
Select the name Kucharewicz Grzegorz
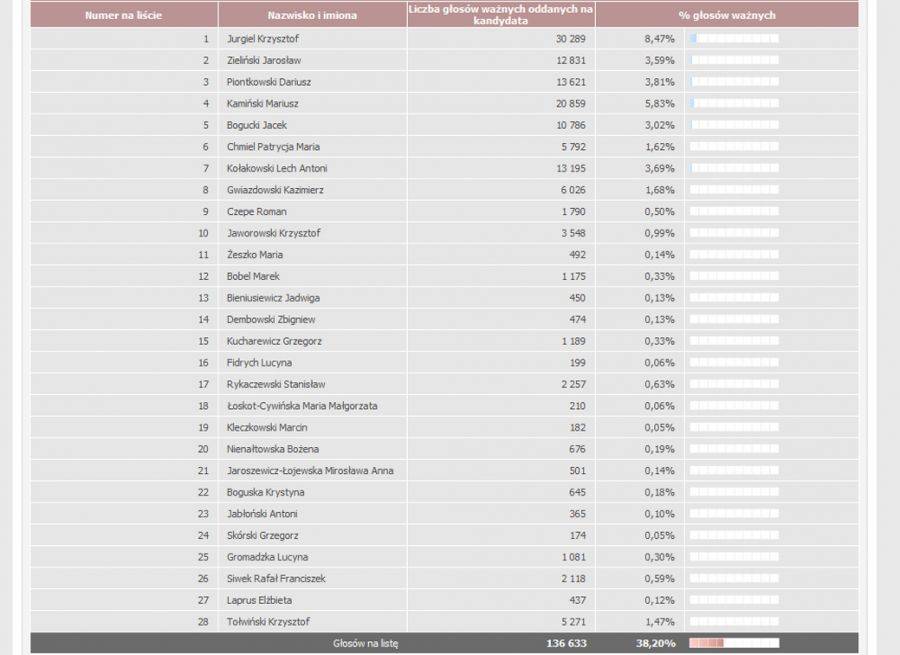coord(274,341)
